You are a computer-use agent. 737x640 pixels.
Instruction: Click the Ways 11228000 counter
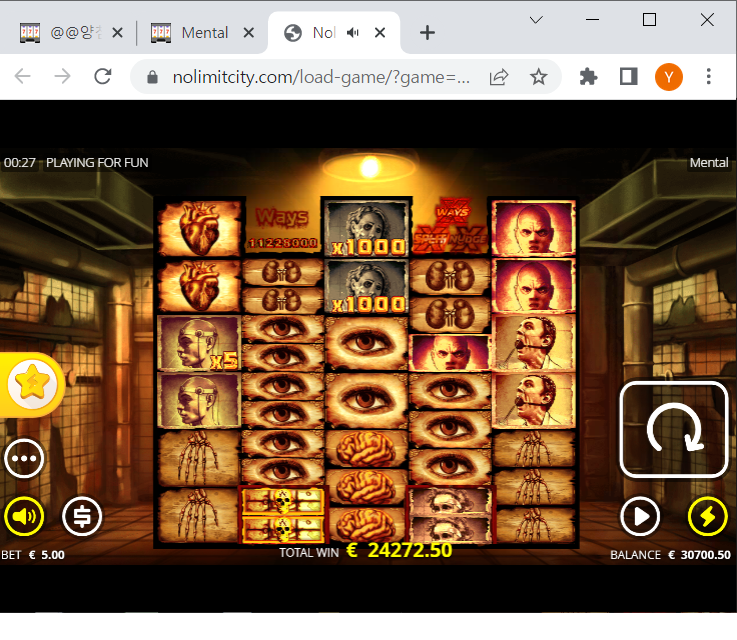tap(282, 228)
